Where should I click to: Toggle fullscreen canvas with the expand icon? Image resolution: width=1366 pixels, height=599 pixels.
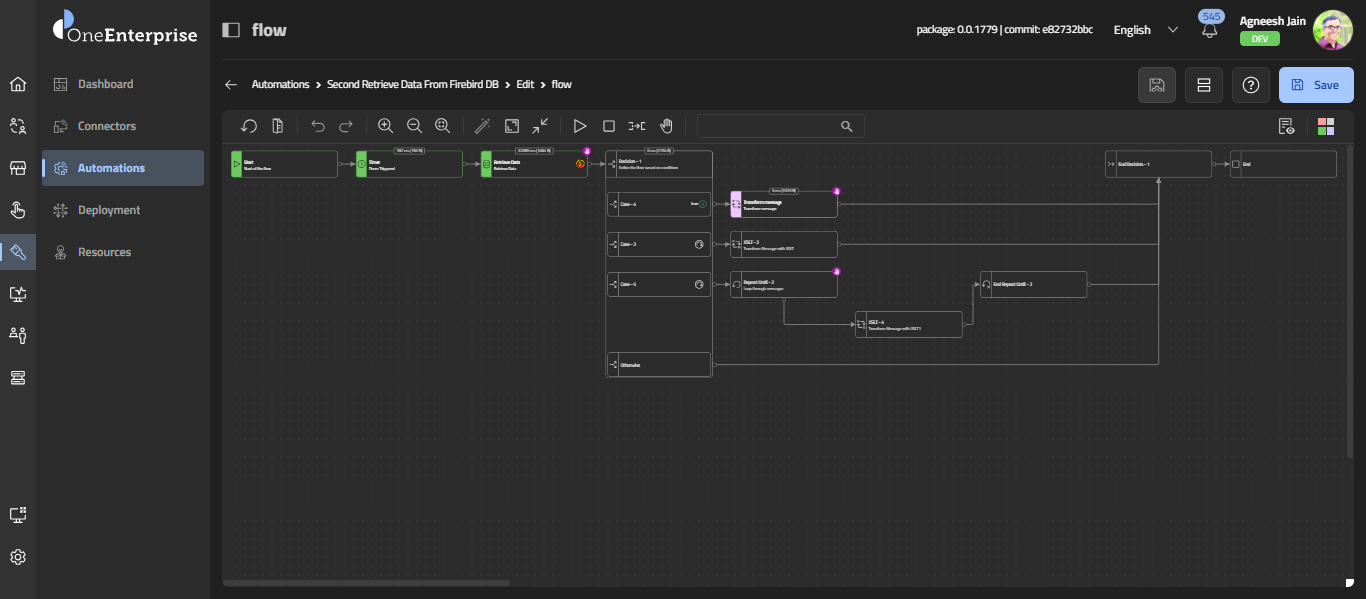[511, 126]
